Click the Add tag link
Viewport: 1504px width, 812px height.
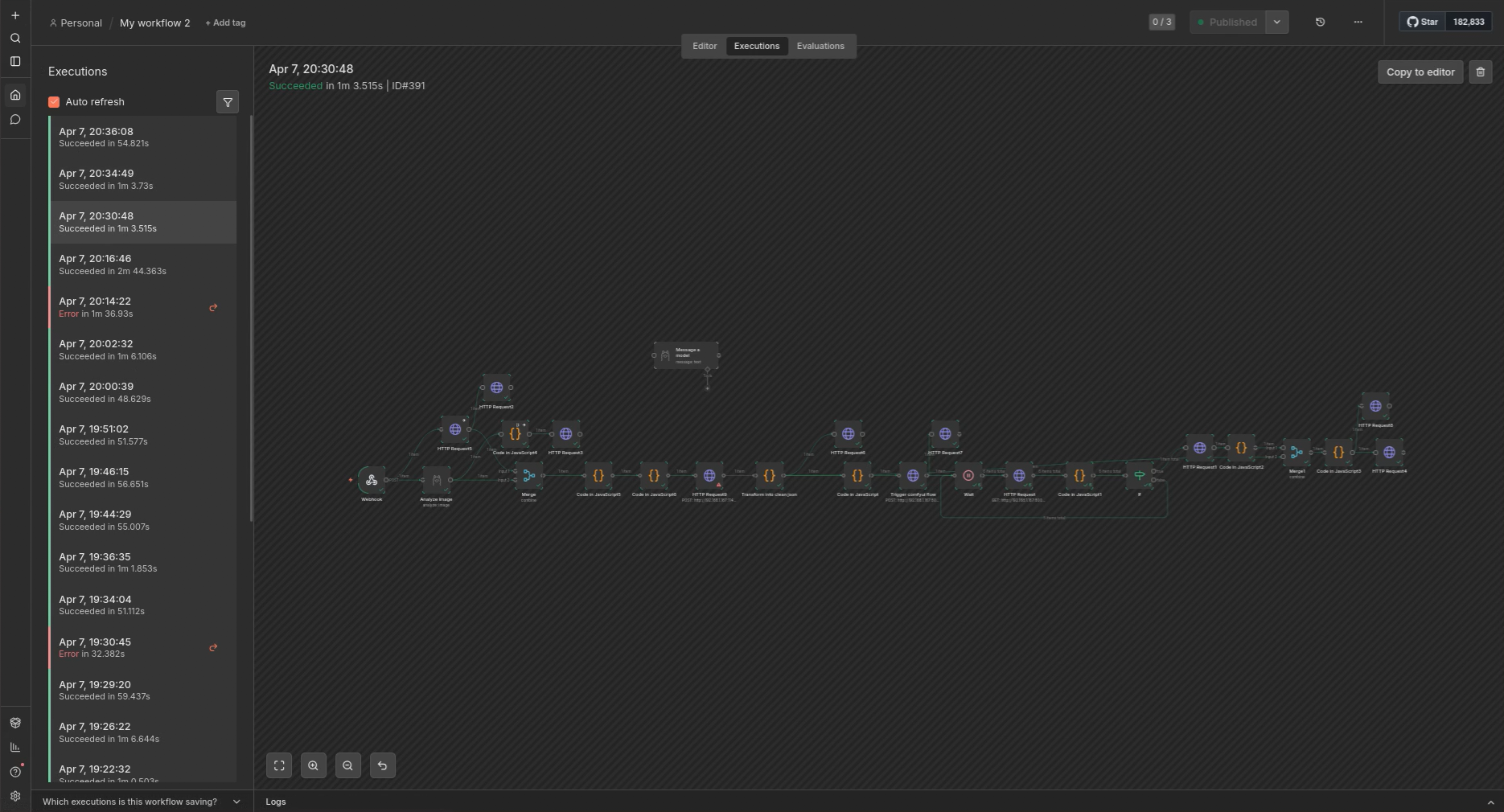(x=225, y=23)
